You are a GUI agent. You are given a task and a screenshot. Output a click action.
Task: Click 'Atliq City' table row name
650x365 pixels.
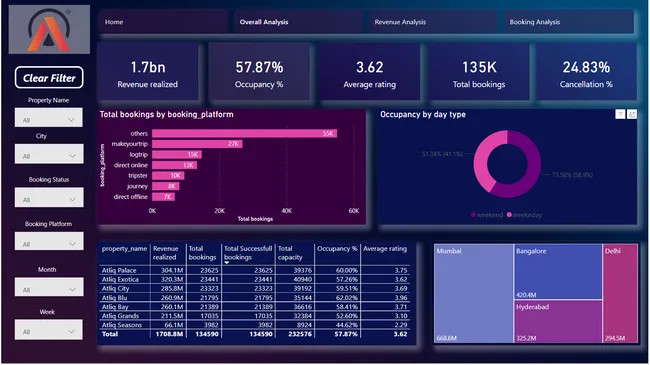(116, 289)
